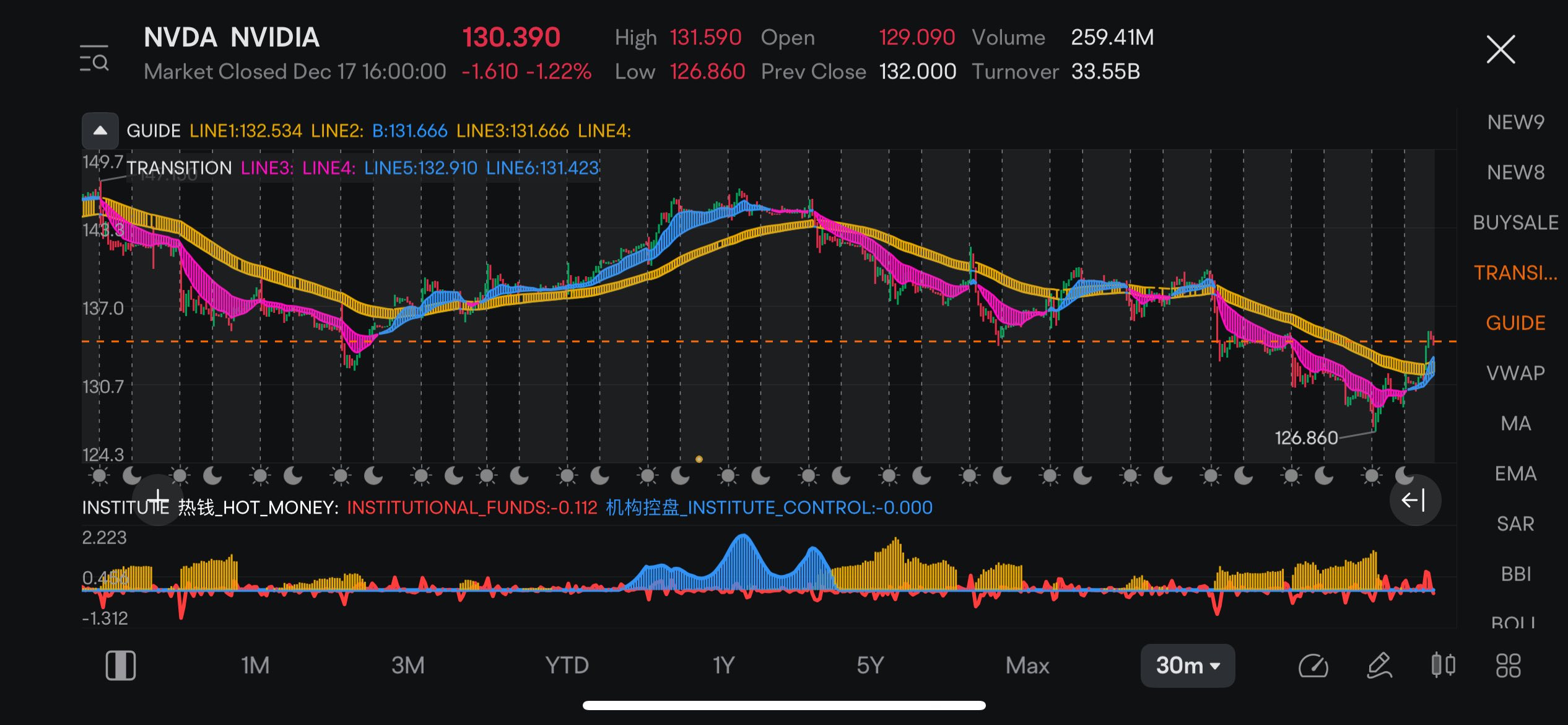Open the candlestick chart type icon

pyautogui.click(x=1444, y=666)
